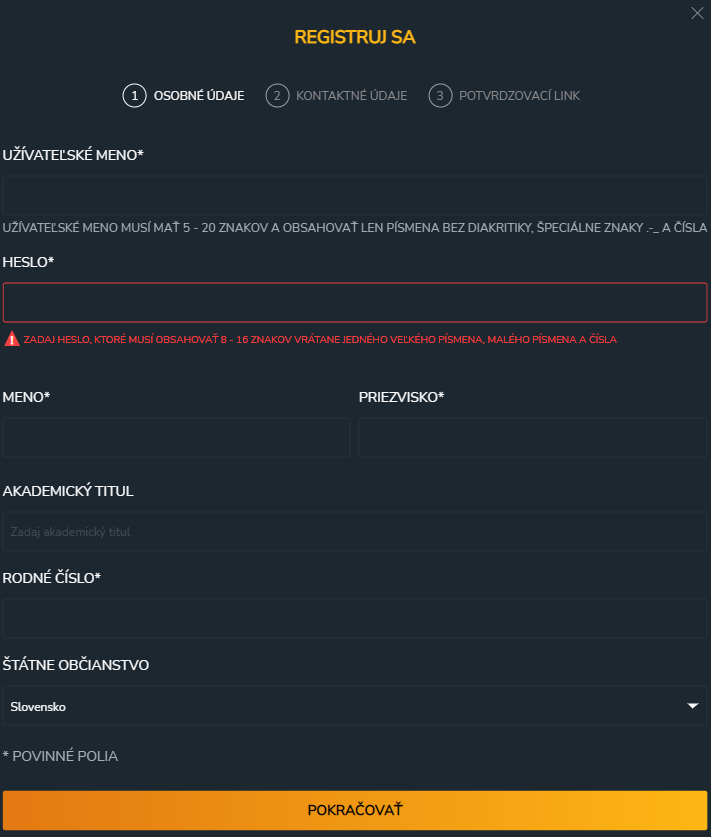711x837 pixels.
Task: Click the username requirements hint text
Action: [x=355, y=228]
